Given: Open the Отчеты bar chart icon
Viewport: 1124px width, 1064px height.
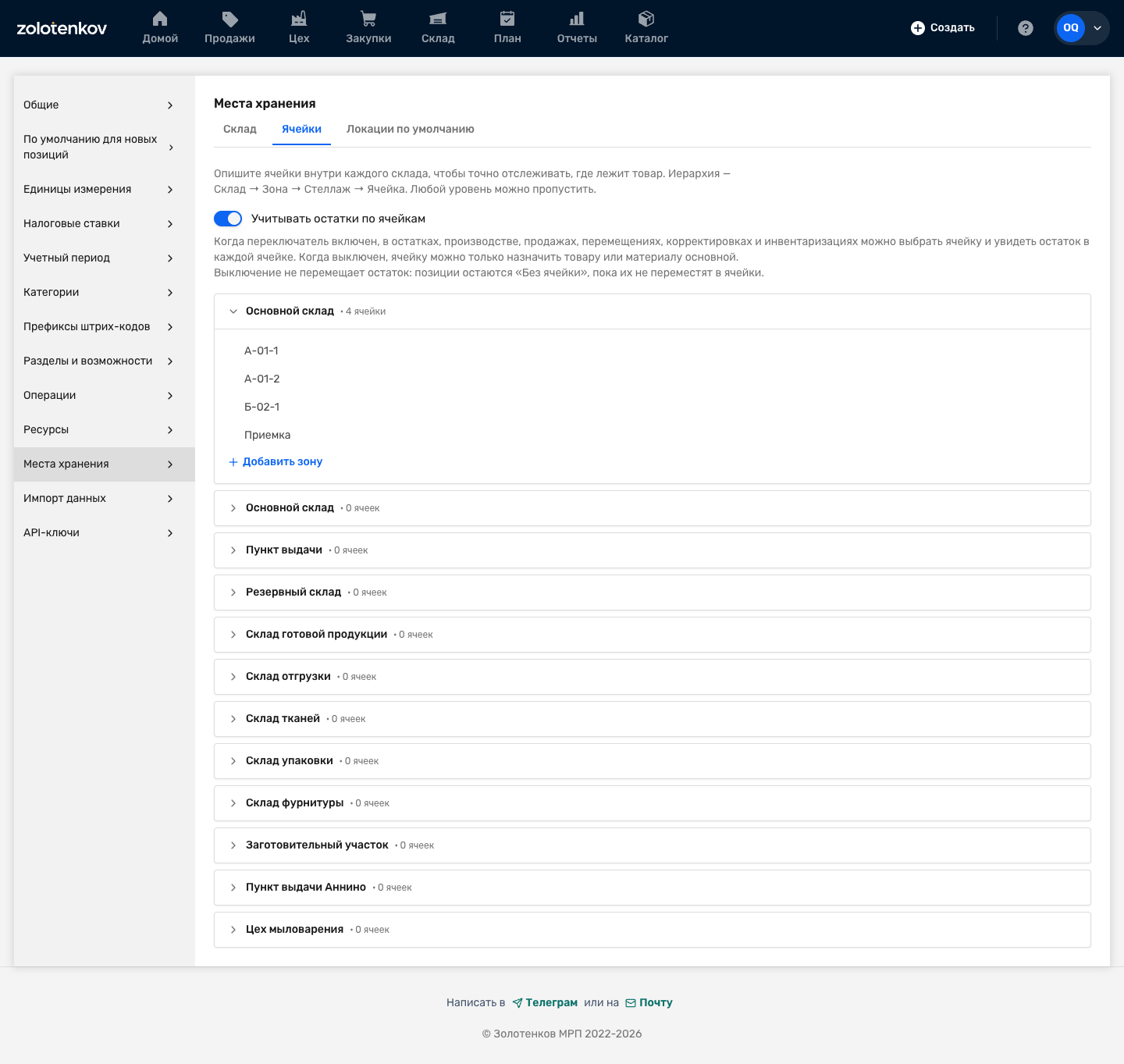Looking at the screenshot, I should 577,19.
